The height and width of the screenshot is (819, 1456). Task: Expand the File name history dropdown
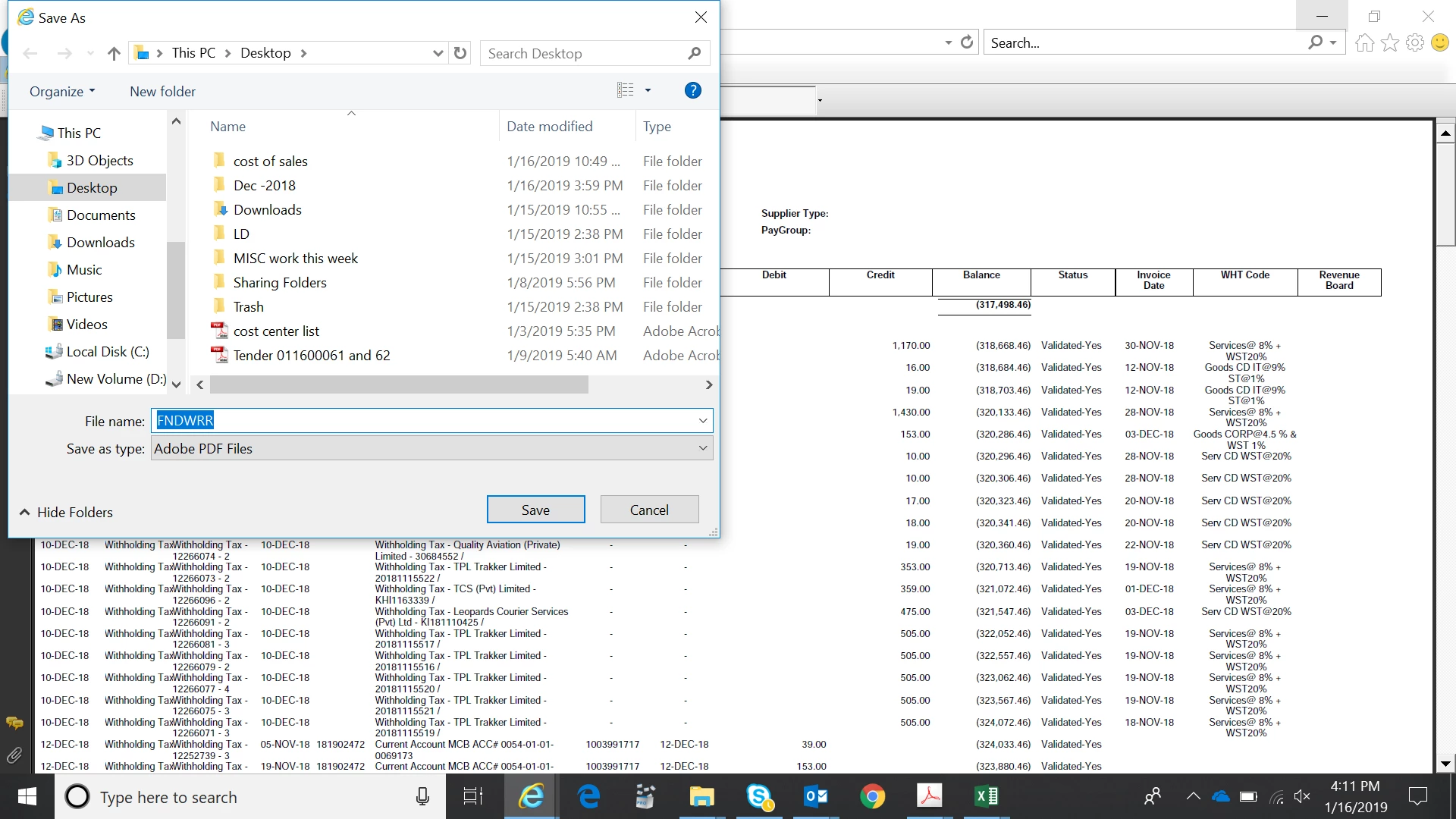coord(703,421)
